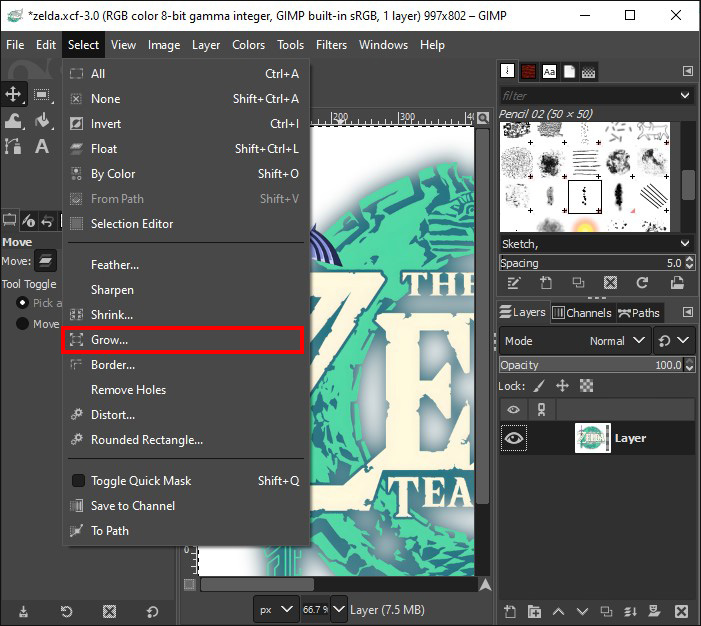Create a new brush

545,283
